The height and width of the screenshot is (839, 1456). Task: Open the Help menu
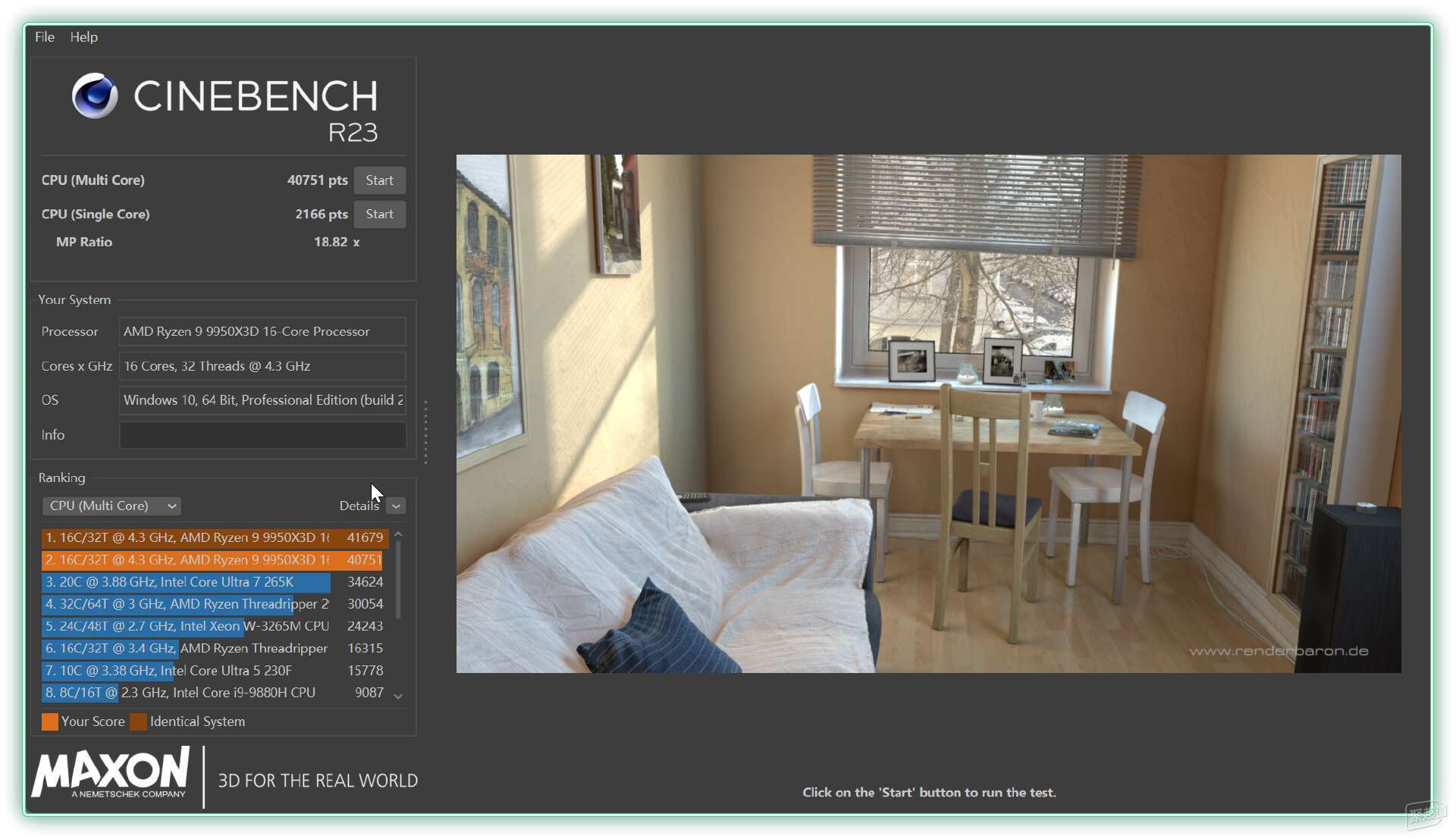(83, 36)
